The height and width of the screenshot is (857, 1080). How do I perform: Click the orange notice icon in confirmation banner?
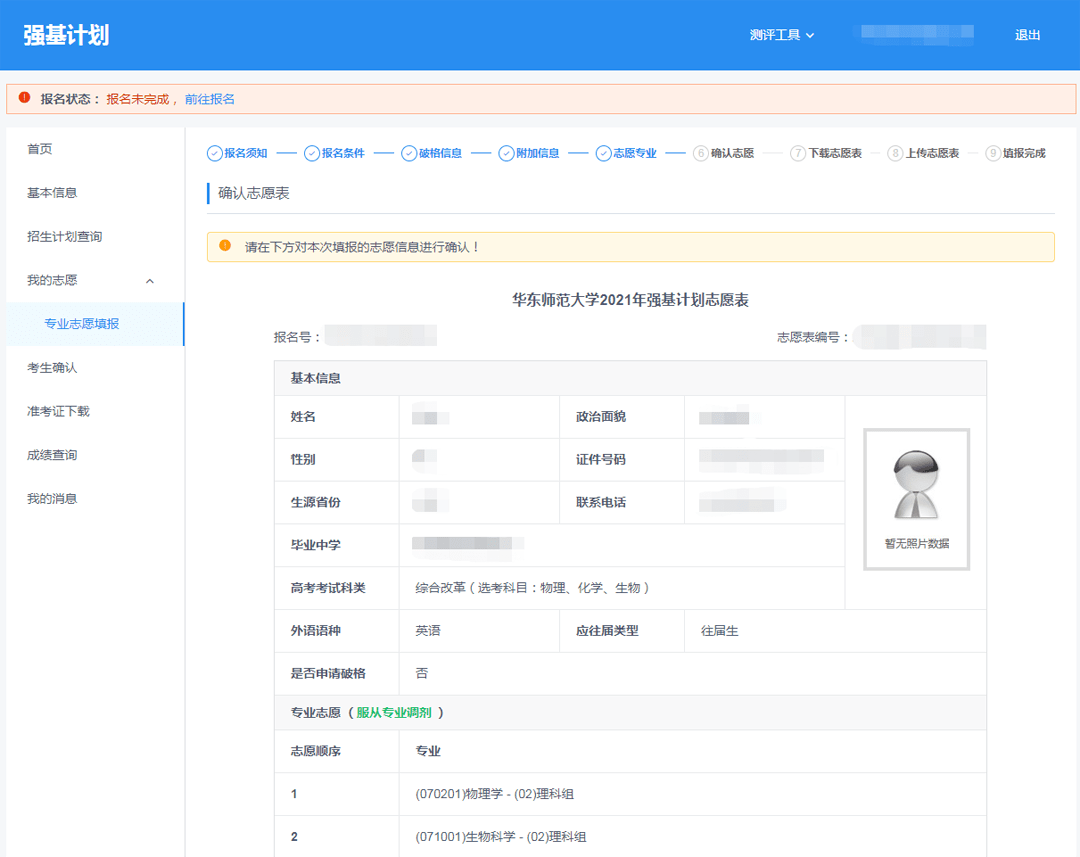pyautogui.click(x=225, y=246)
